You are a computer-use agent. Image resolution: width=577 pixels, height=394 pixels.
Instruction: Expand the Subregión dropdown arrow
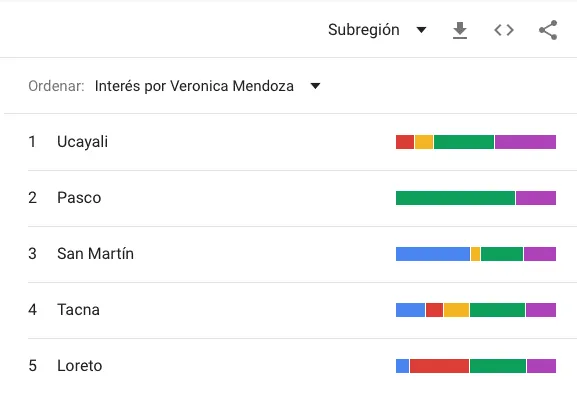[x=421, y=30]
